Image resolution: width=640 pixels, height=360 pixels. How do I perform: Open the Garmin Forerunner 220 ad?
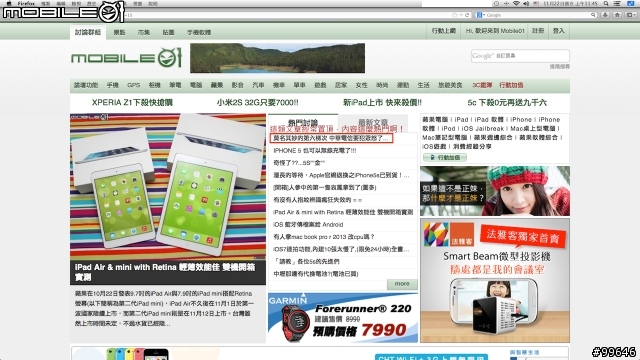coord(343,318)
